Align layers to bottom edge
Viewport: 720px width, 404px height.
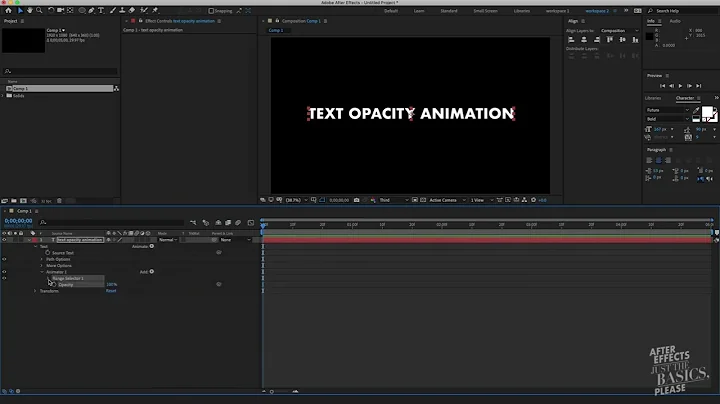pos(636,40)
